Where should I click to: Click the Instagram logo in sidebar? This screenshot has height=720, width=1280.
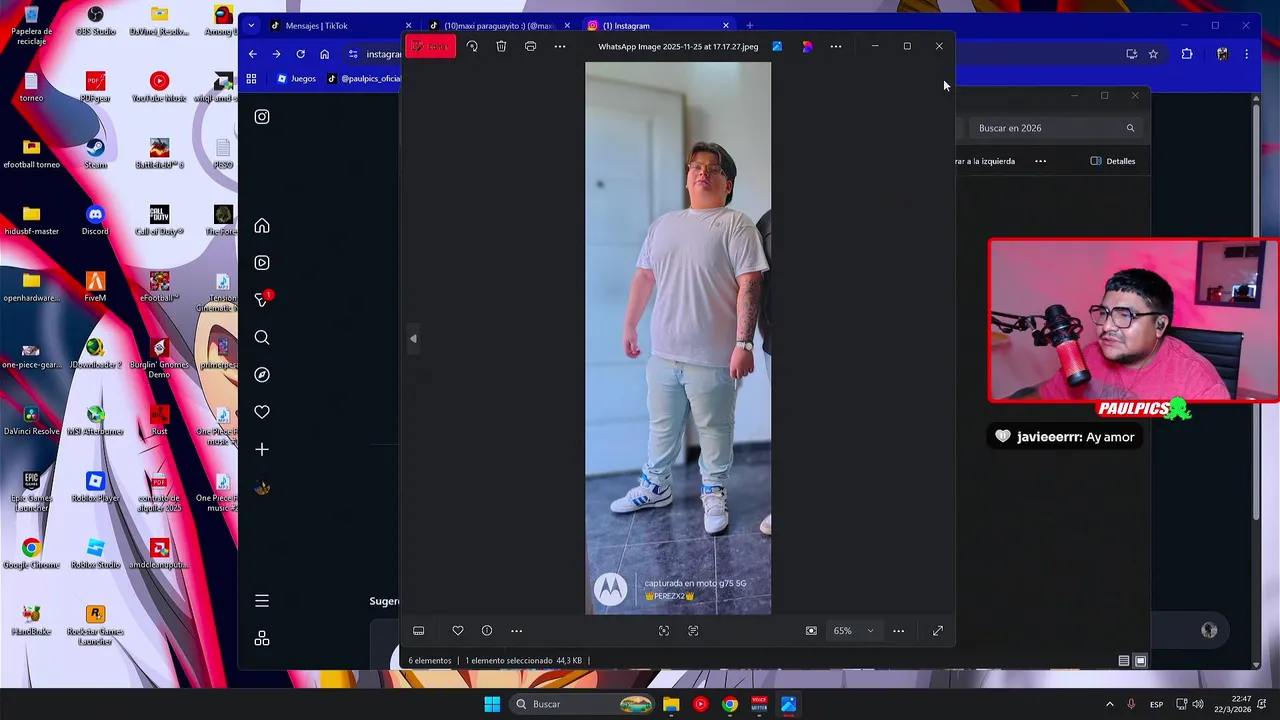(x=262, y=117)
